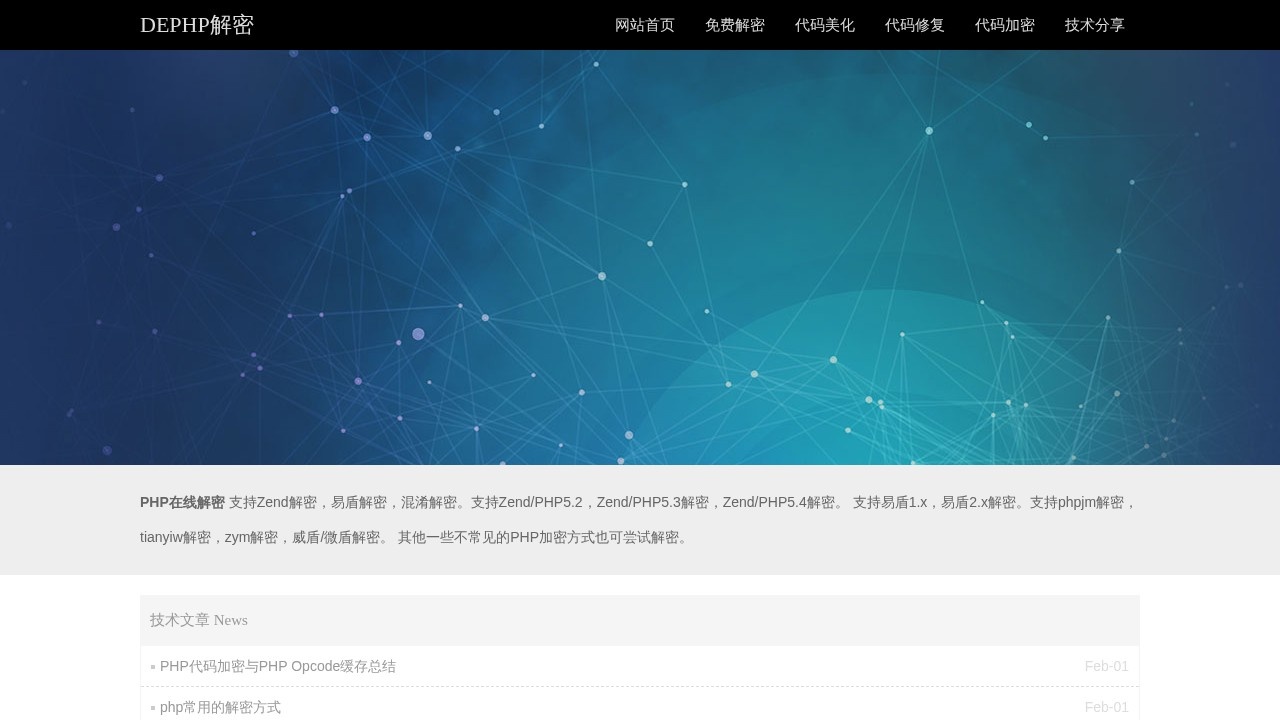Click the PHP在线解密 bold heading text
The width and height of the screenshot is (1280, 720).
click(x=182, y=502)
